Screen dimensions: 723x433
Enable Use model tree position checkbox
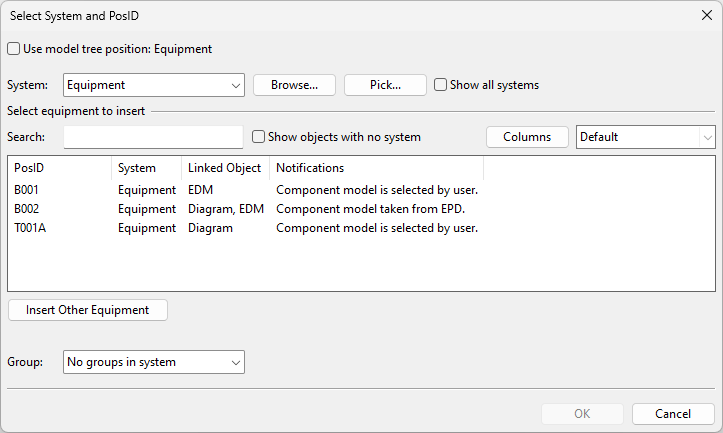point(14,49)
